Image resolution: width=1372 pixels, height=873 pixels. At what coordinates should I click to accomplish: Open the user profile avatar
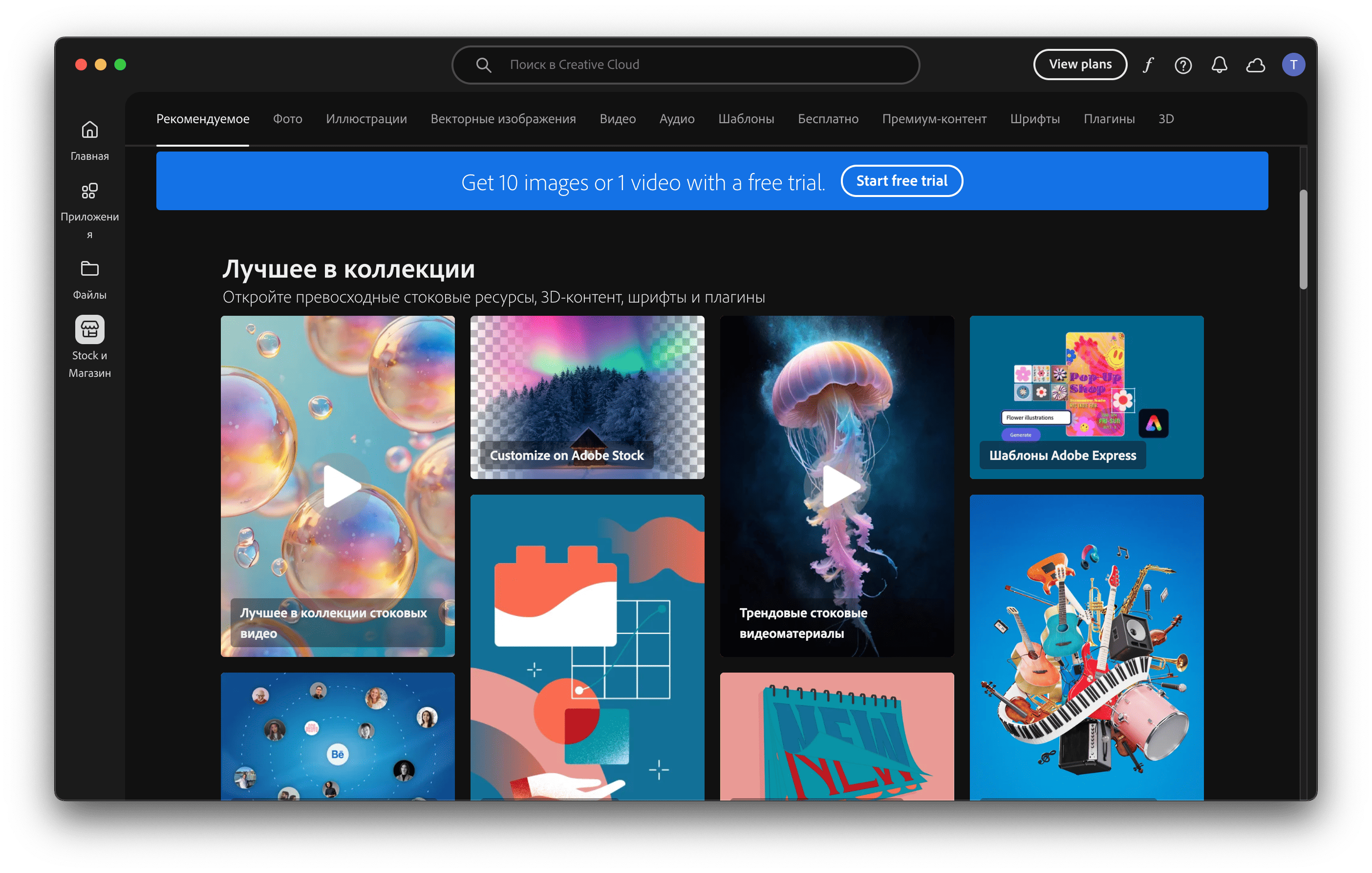click(x=1293, y=65)
